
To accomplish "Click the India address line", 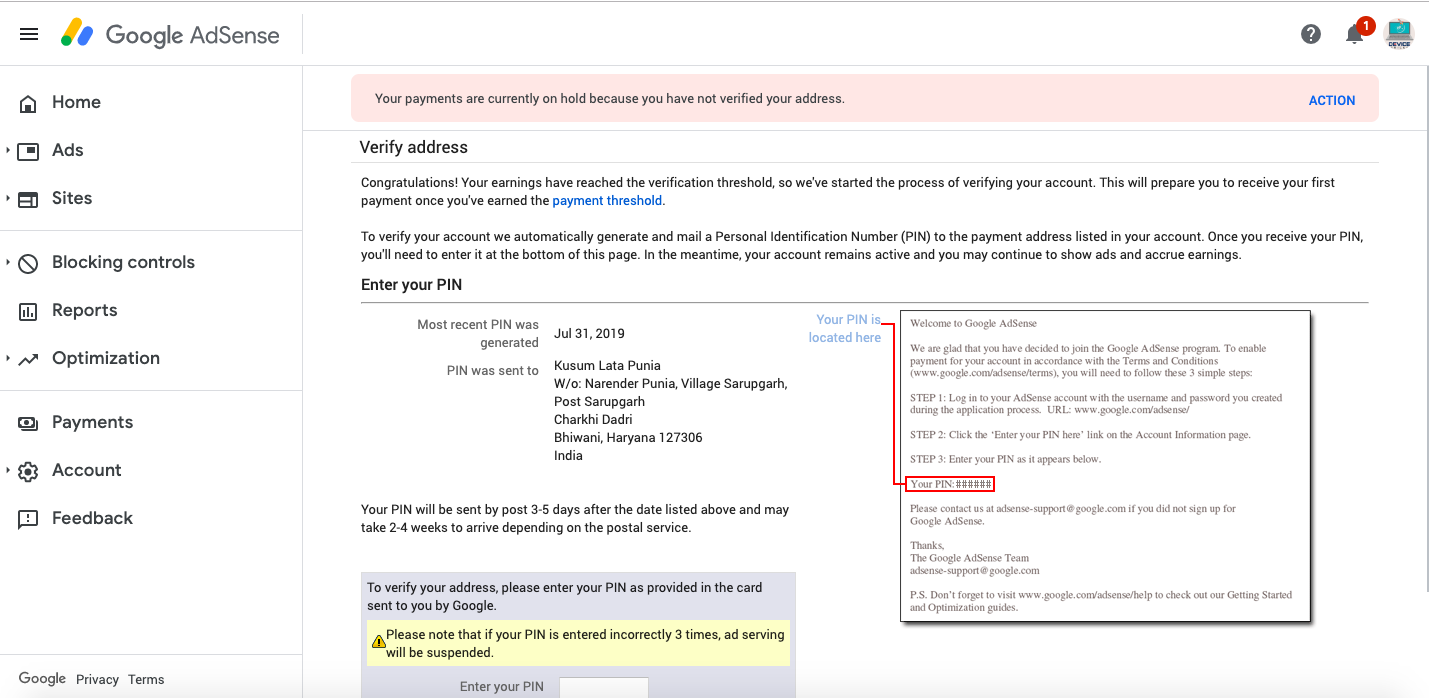I will coord(568,456).
